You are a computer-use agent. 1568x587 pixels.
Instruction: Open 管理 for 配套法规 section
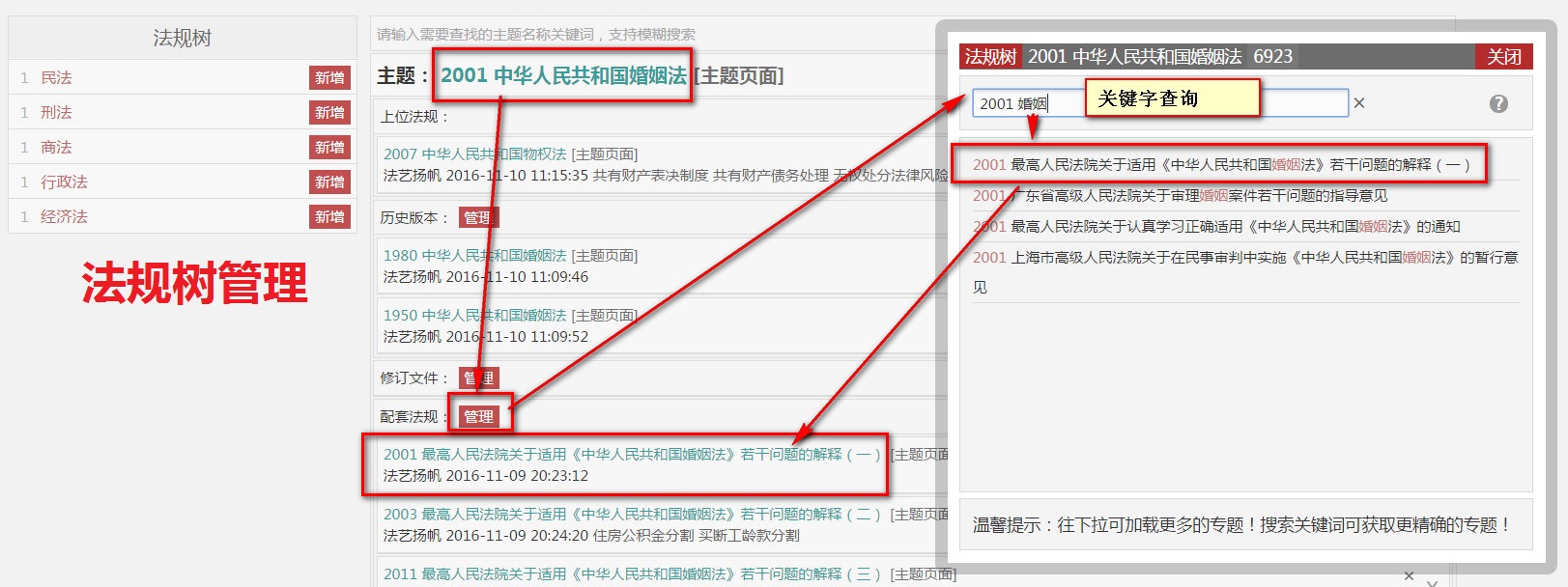pos(478,417)
